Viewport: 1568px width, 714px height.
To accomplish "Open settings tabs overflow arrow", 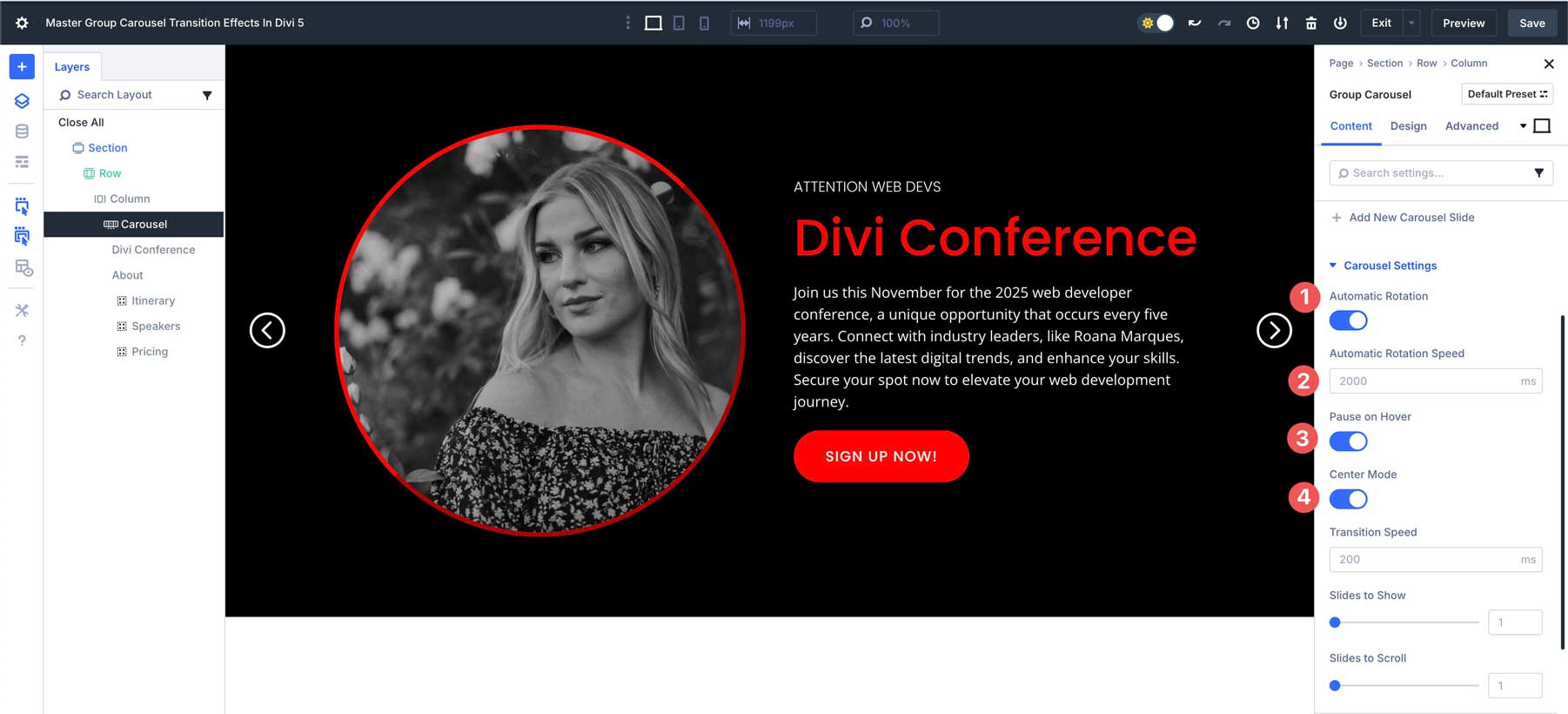I will [x=1523, y=126].
